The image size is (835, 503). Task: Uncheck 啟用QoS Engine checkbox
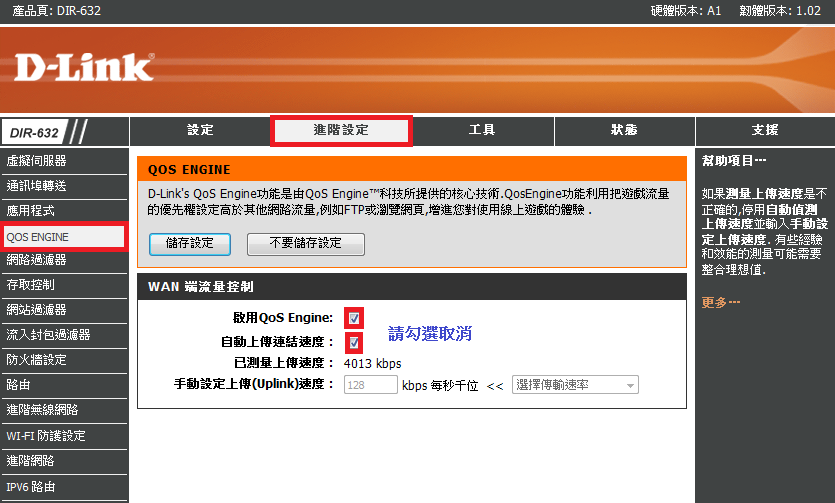coord(354,318)
